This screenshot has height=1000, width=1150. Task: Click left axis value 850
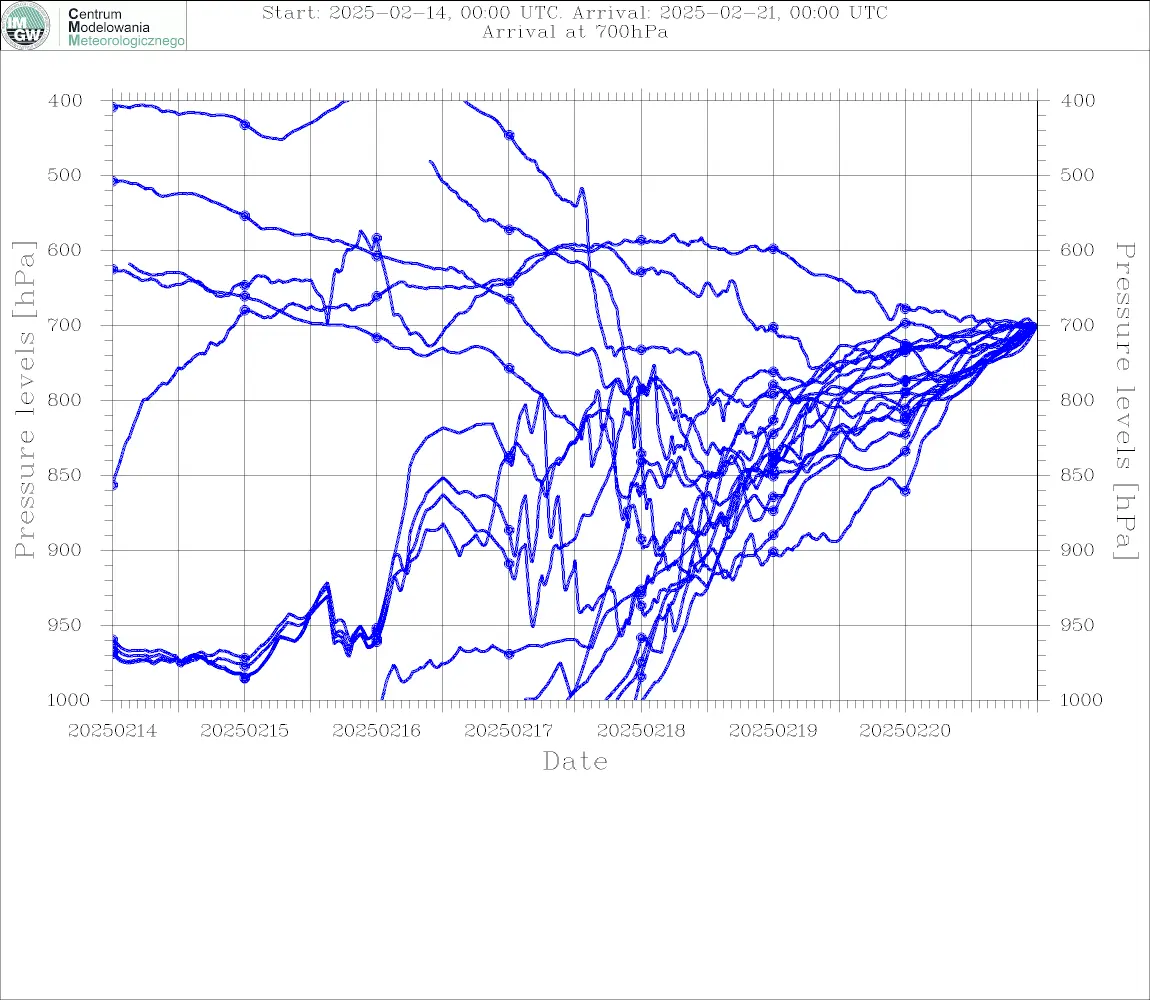[65, 475]
